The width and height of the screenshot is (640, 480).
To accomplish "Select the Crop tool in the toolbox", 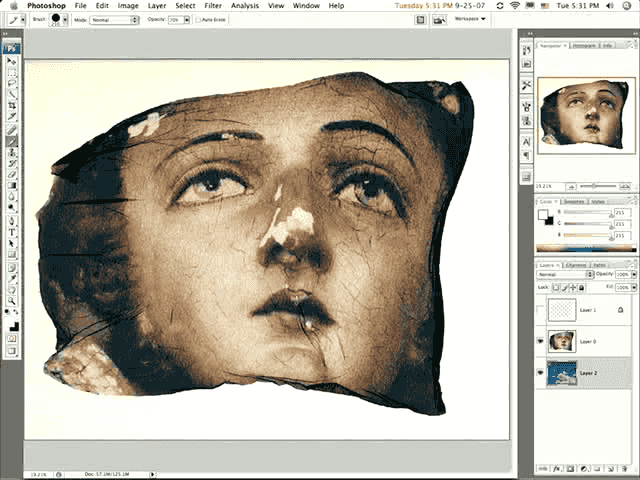I will [12, 105].
